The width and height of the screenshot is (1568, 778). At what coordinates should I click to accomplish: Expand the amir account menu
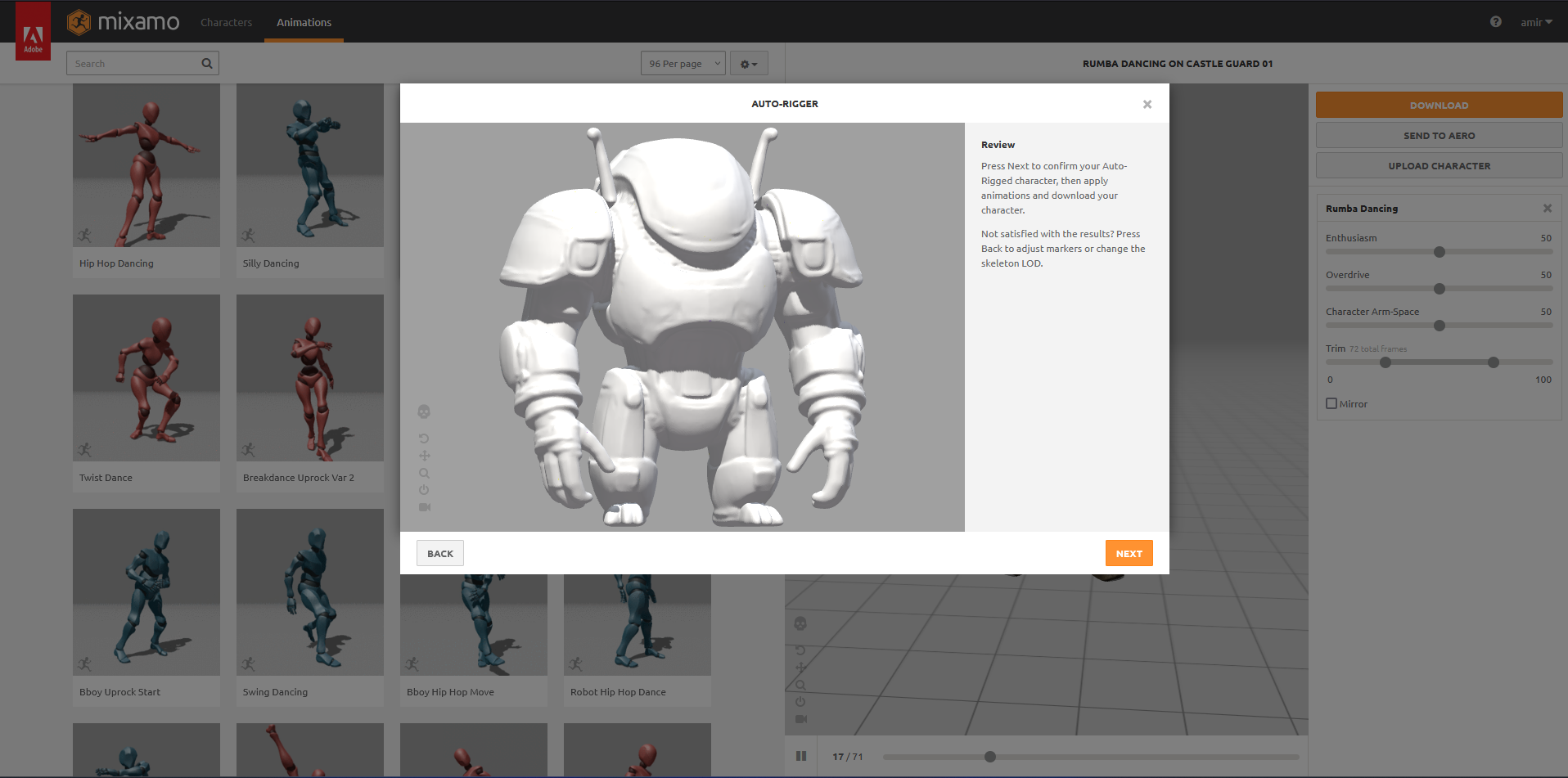1536,22
